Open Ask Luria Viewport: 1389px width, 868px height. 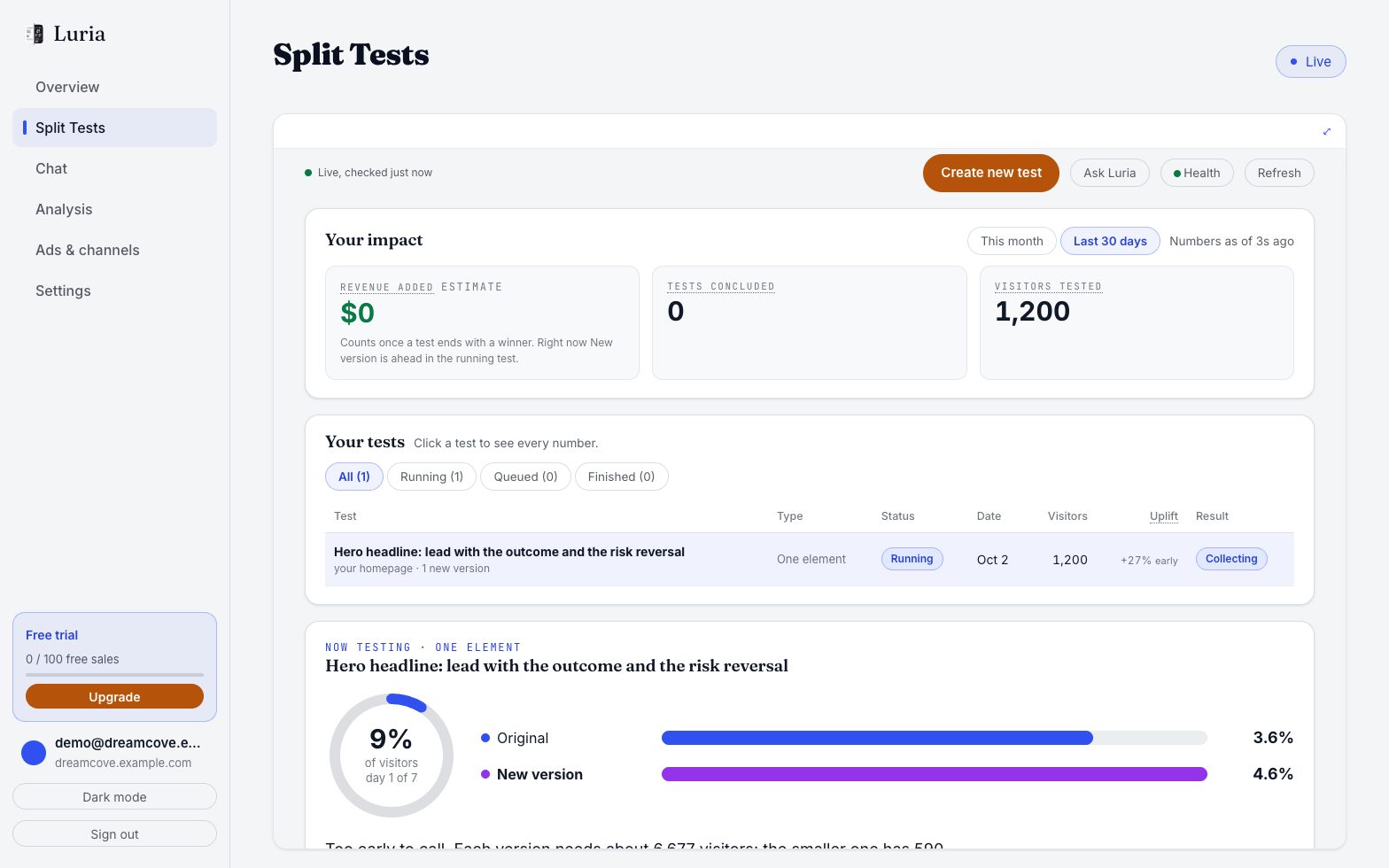pyautogui.click(x=1109, y=173)
